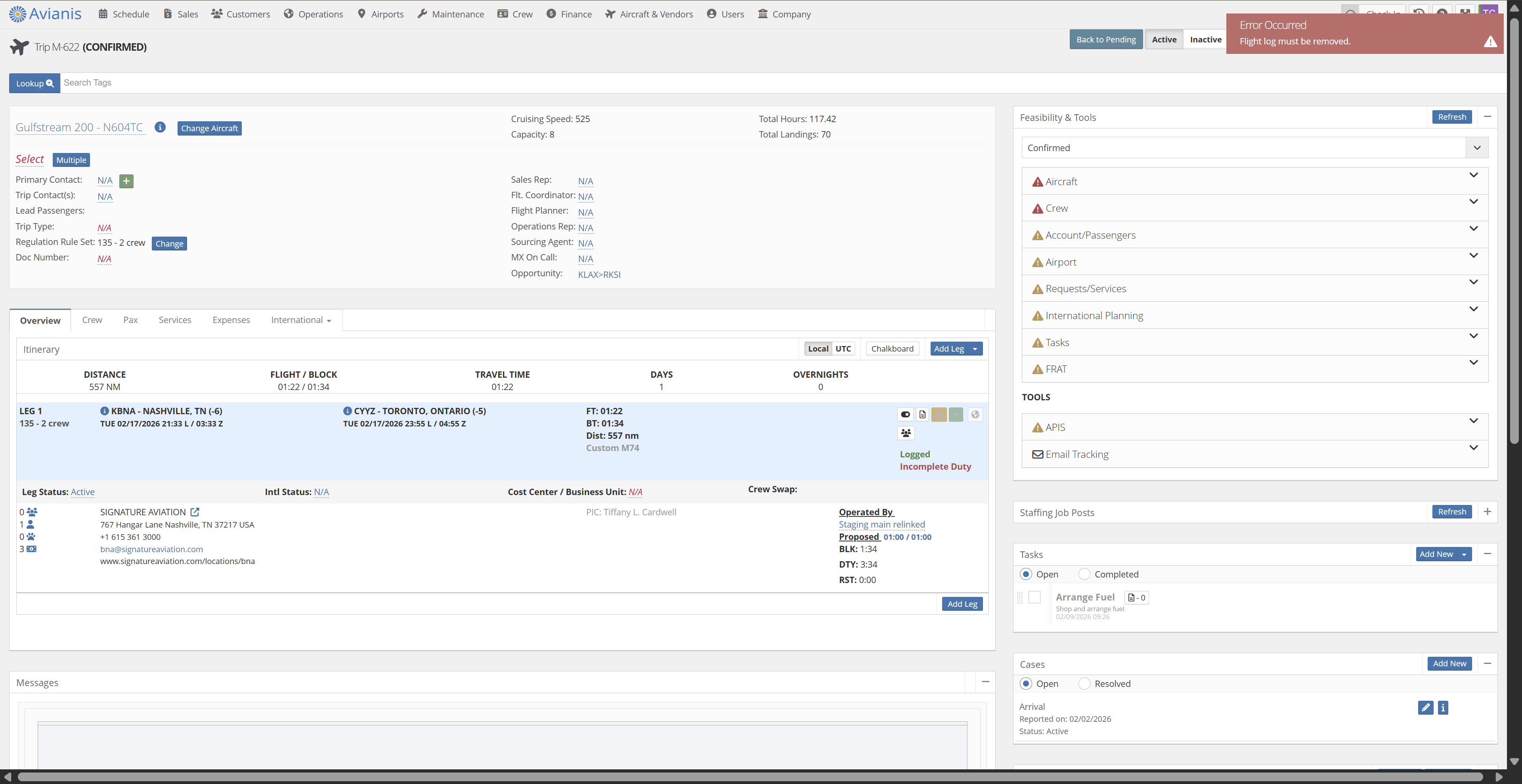
Task: Switch itinerary time display to UTC
Action: (x=843, y=348)
